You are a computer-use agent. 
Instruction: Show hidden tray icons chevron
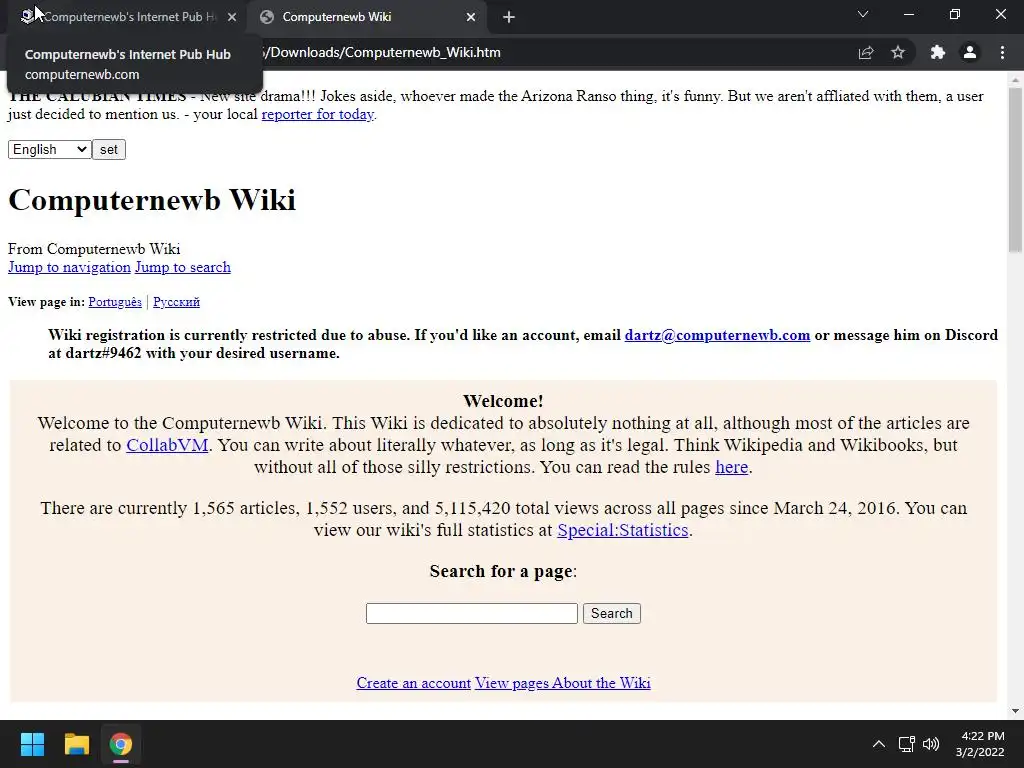(879, 744)
